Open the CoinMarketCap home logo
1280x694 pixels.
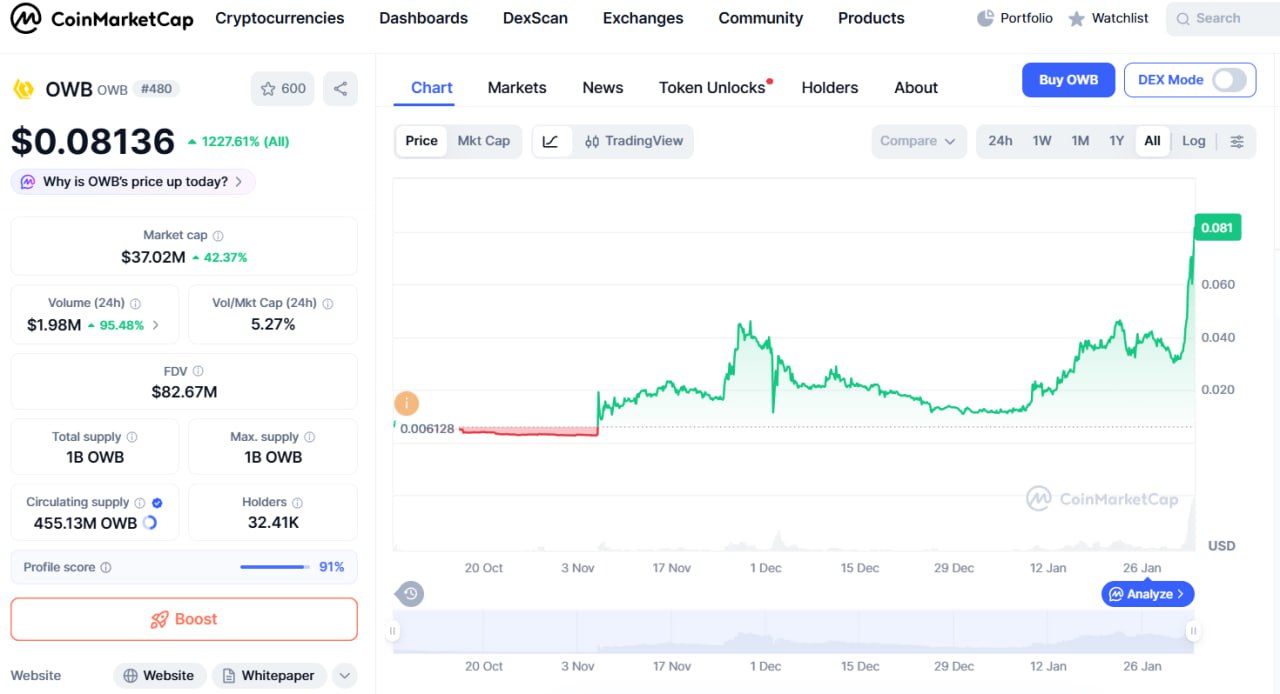click(101, 18)
